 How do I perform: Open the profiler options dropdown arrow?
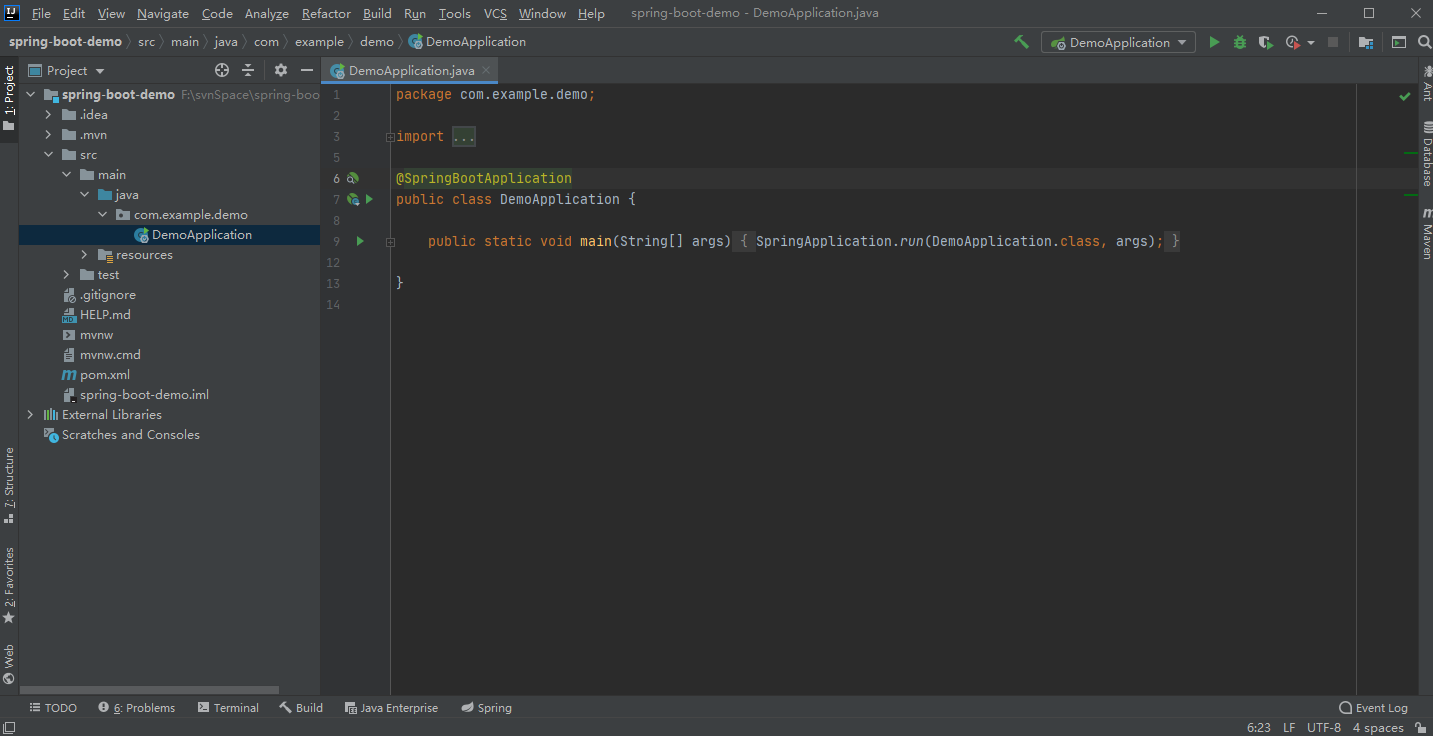(1311, 43)
